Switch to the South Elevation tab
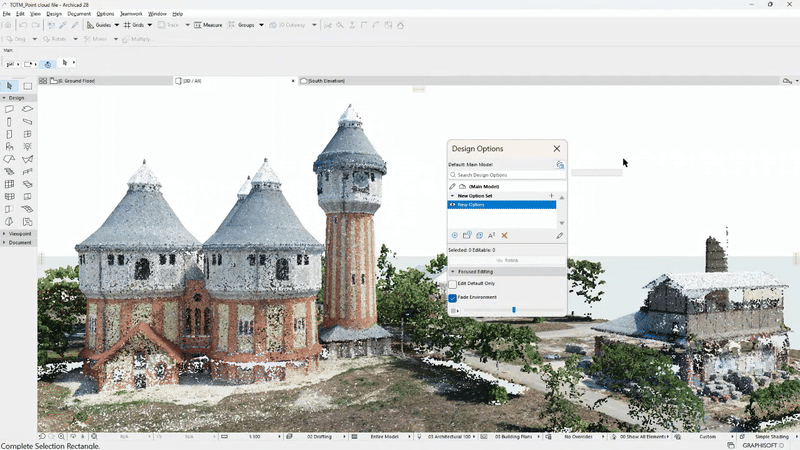The height and width of the screenshot is (450, 800). coord(325,80)
